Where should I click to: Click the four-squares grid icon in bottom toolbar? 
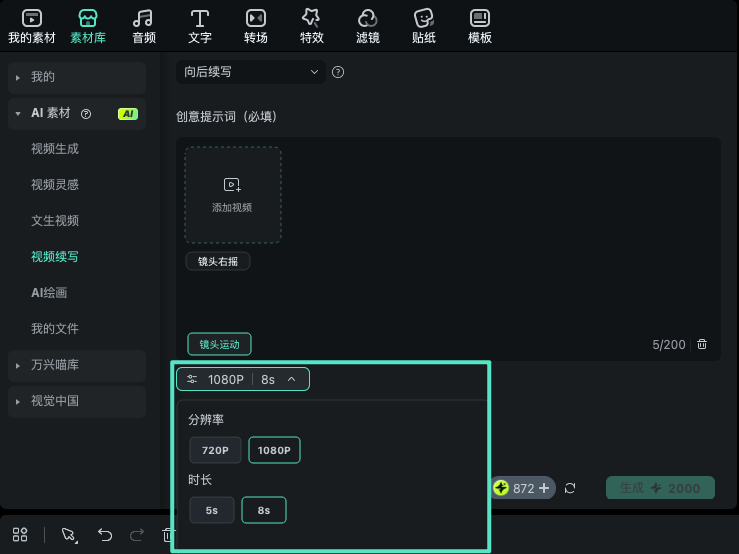(20, 535)
